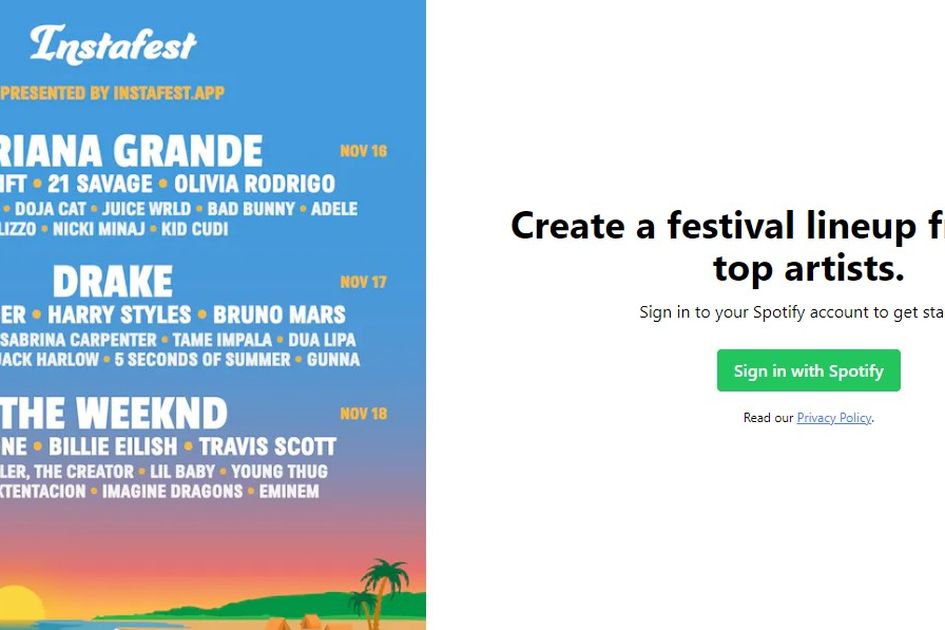Click the Presented by Instafest.app text
The image size is (945, 630).
(112, 93)
